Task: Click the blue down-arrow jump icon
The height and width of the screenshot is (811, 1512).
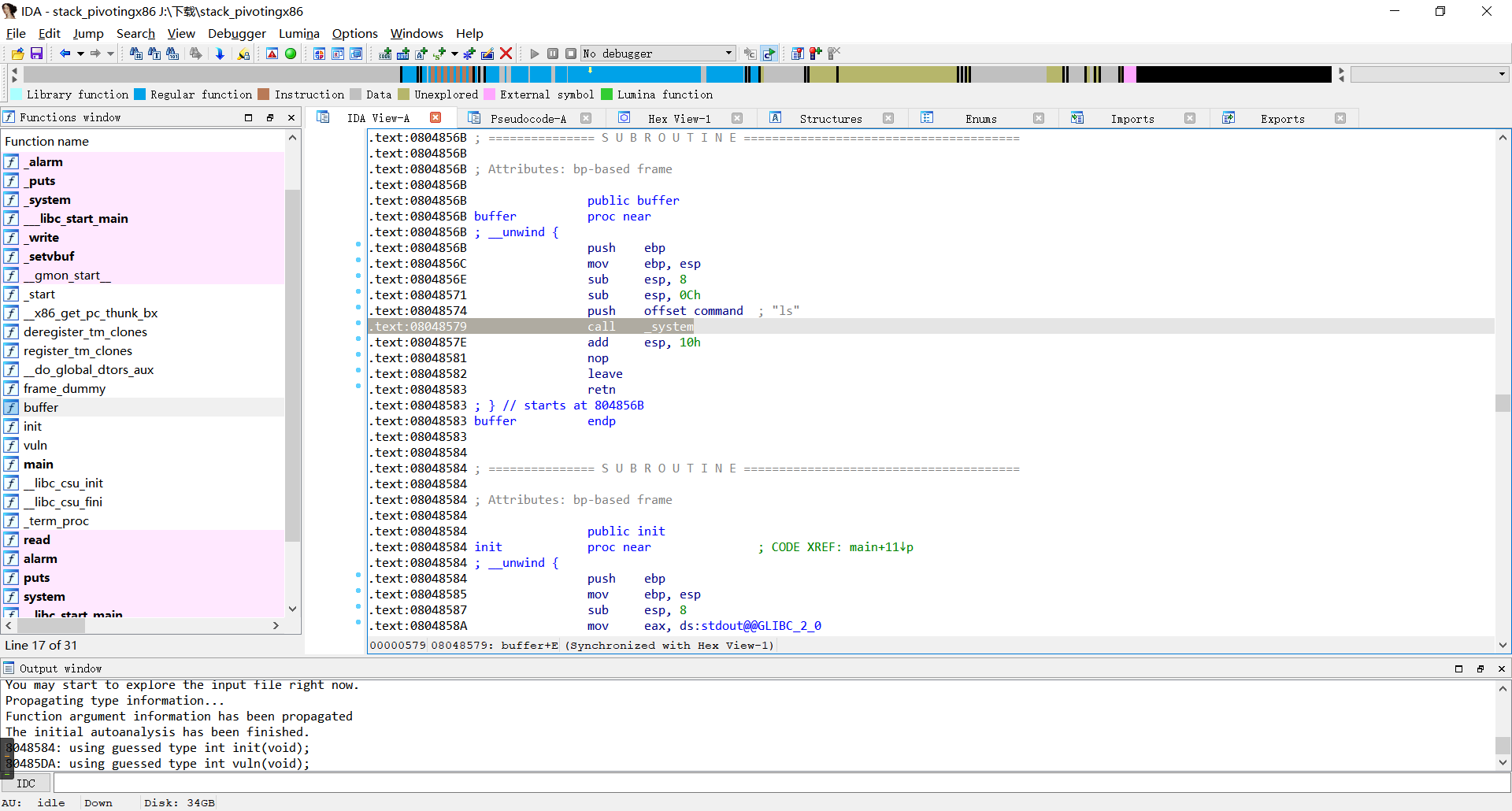Action: tap(220, 54)
